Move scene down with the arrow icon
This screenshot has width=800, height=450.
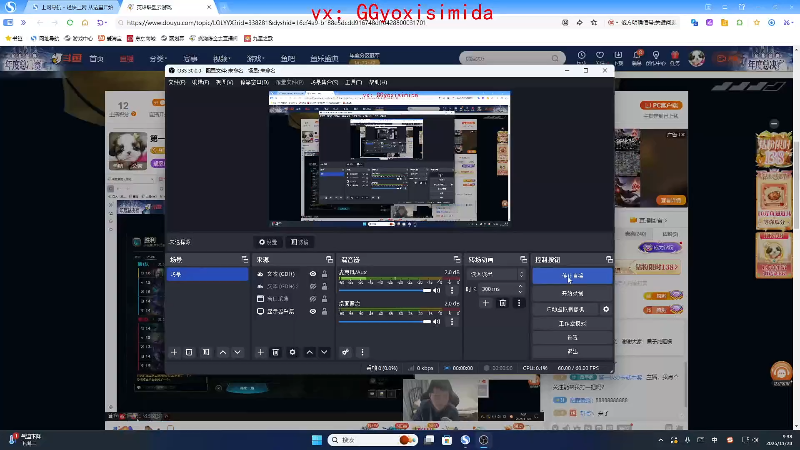237,352
